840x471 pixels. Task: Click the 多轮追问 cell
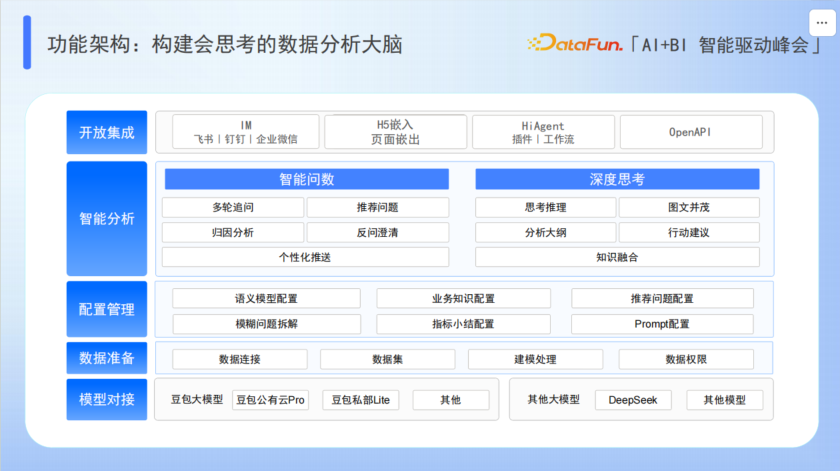tap(233, 207)
